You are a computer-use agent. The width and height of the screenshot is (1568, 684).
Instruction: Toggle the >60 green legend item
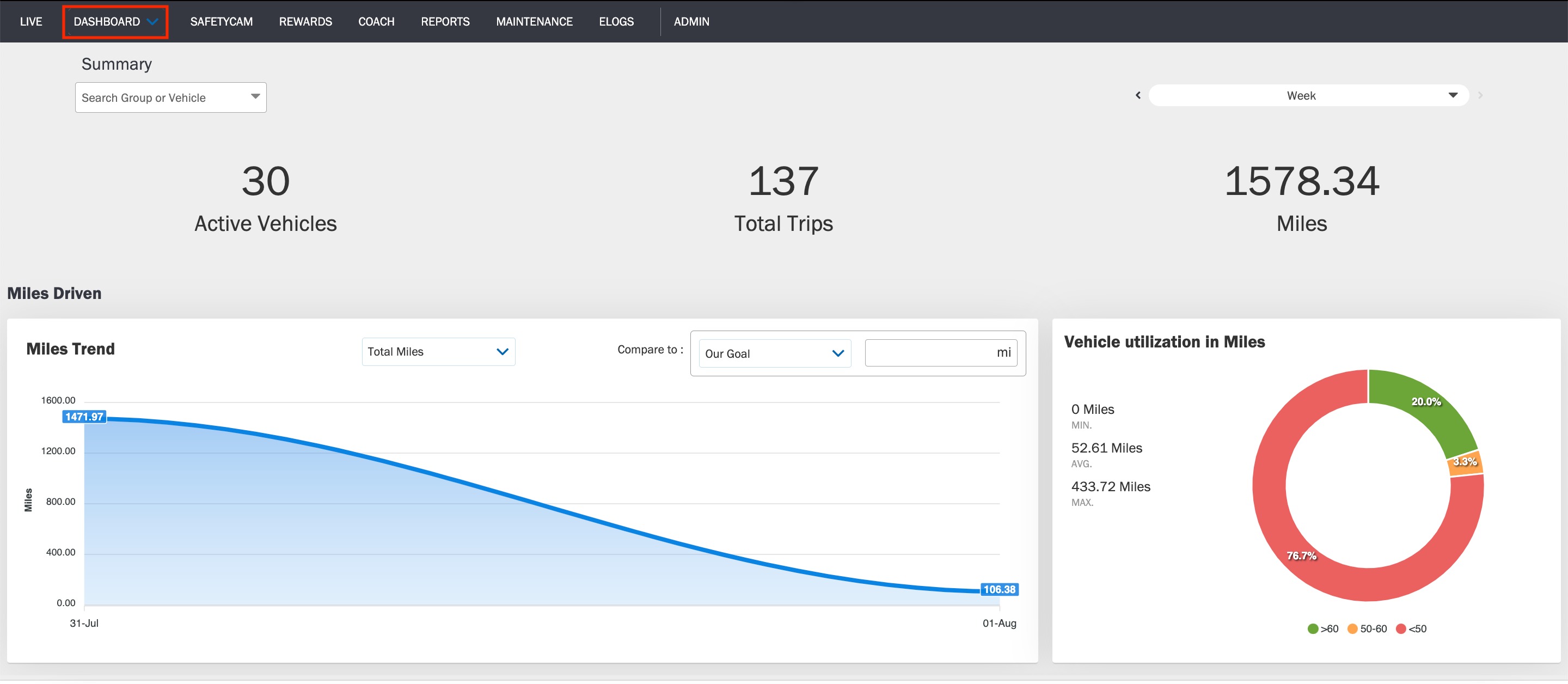[1322, 628]
